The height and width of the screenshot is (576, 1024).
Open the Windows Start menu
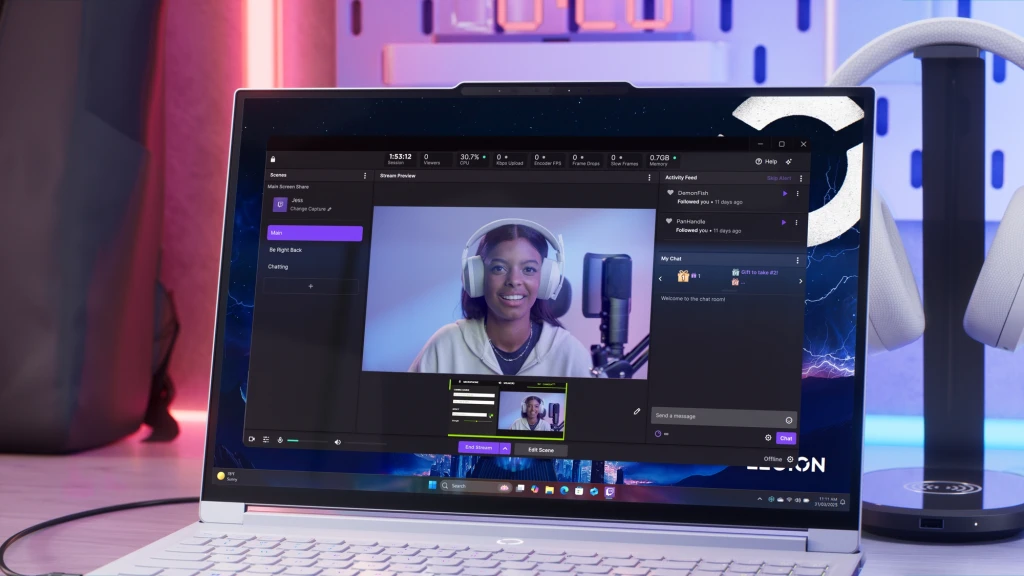433,487
